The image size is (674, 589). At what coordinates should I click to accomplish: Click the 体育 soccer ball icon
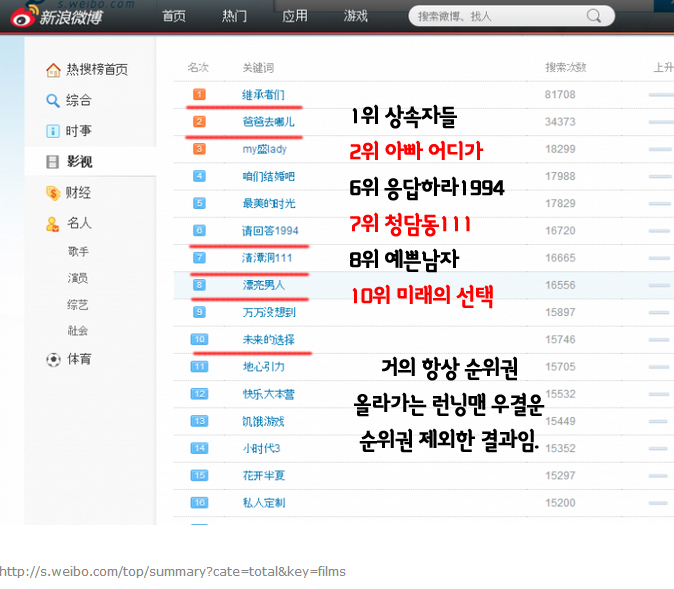click(x=53, y=359)
